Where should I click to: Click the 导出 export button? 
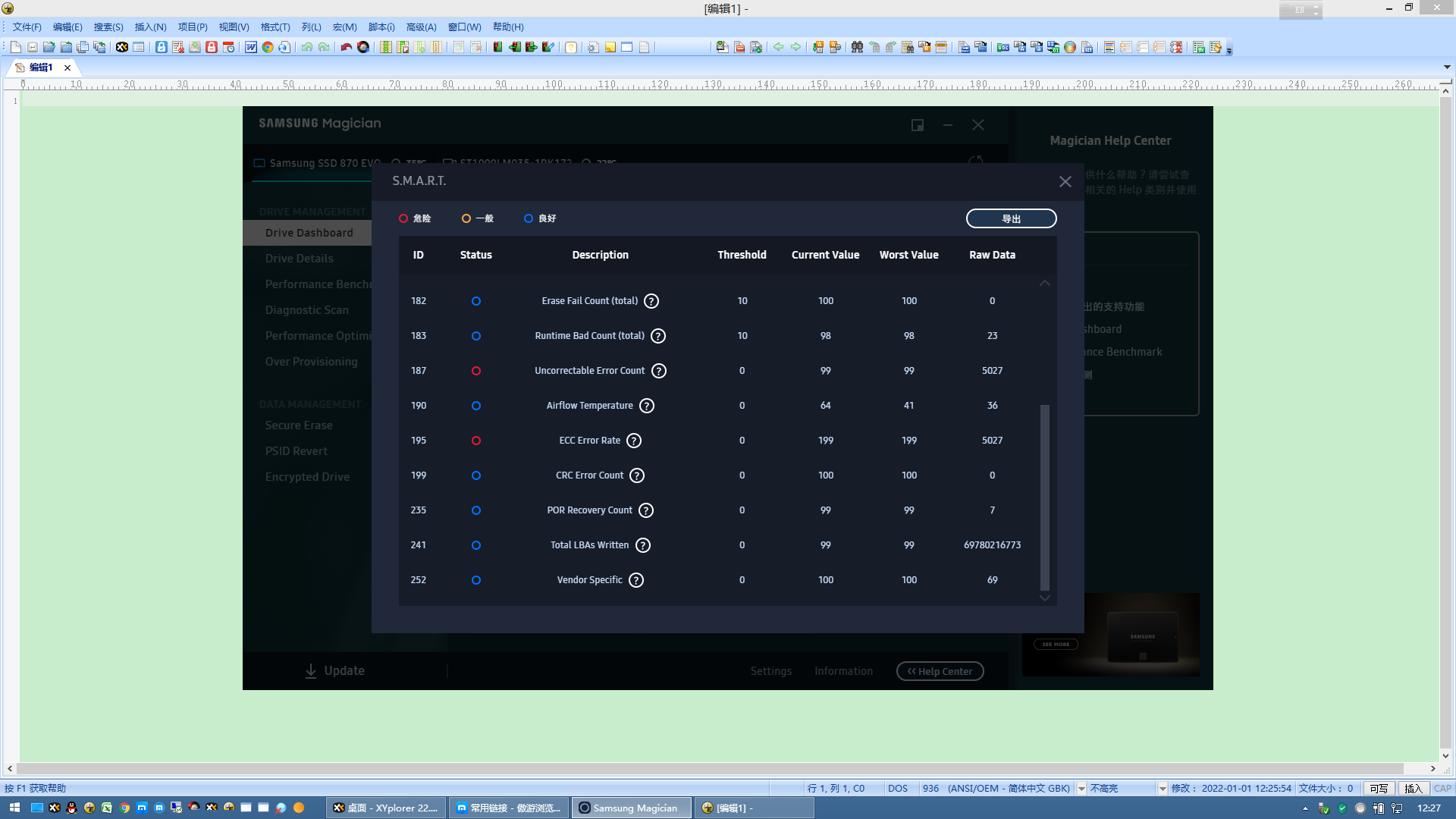coord(1011,218)
